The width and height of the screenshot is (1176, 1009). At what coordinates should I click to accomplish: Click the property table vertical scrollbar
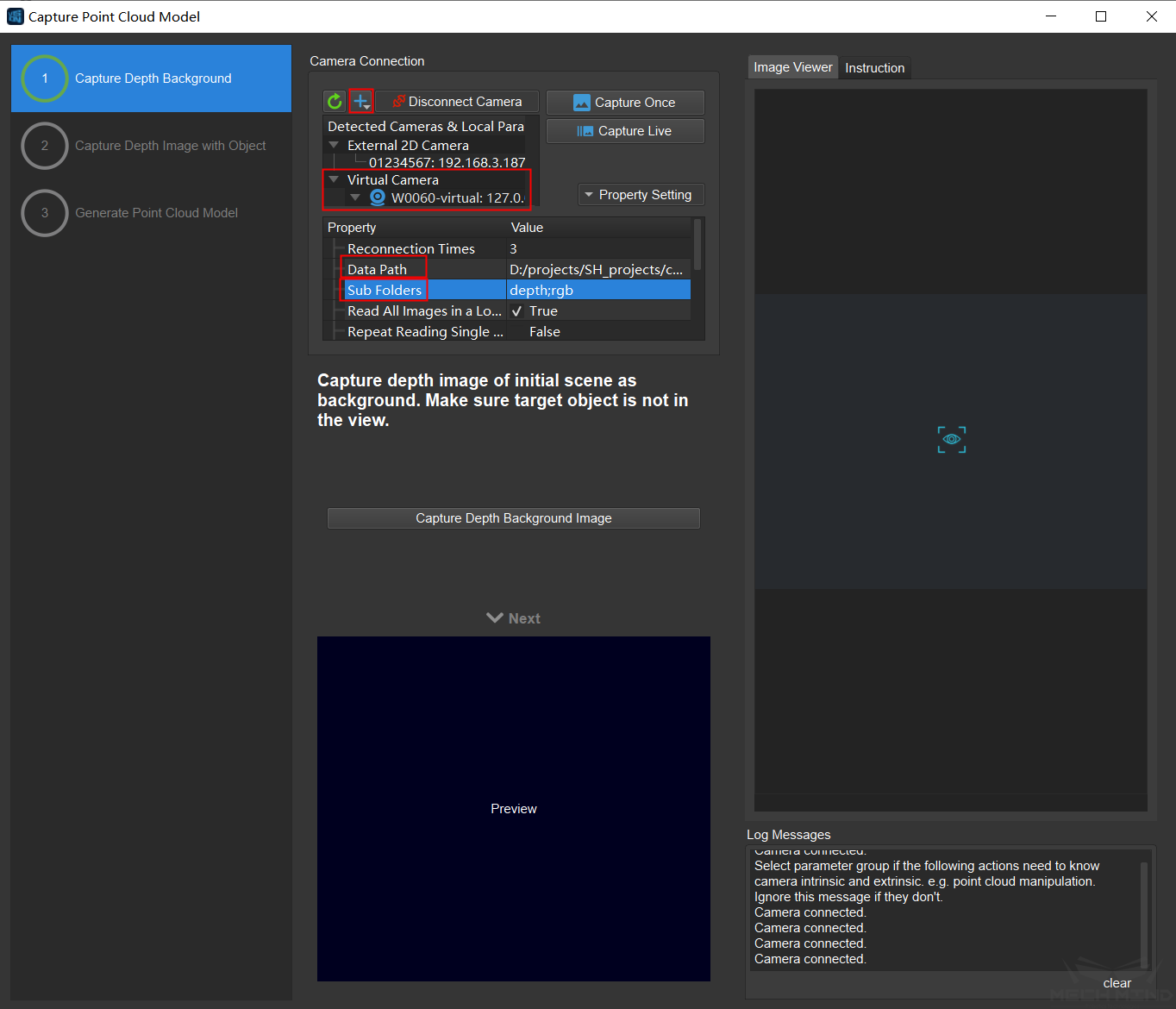(x=697, y=246)
